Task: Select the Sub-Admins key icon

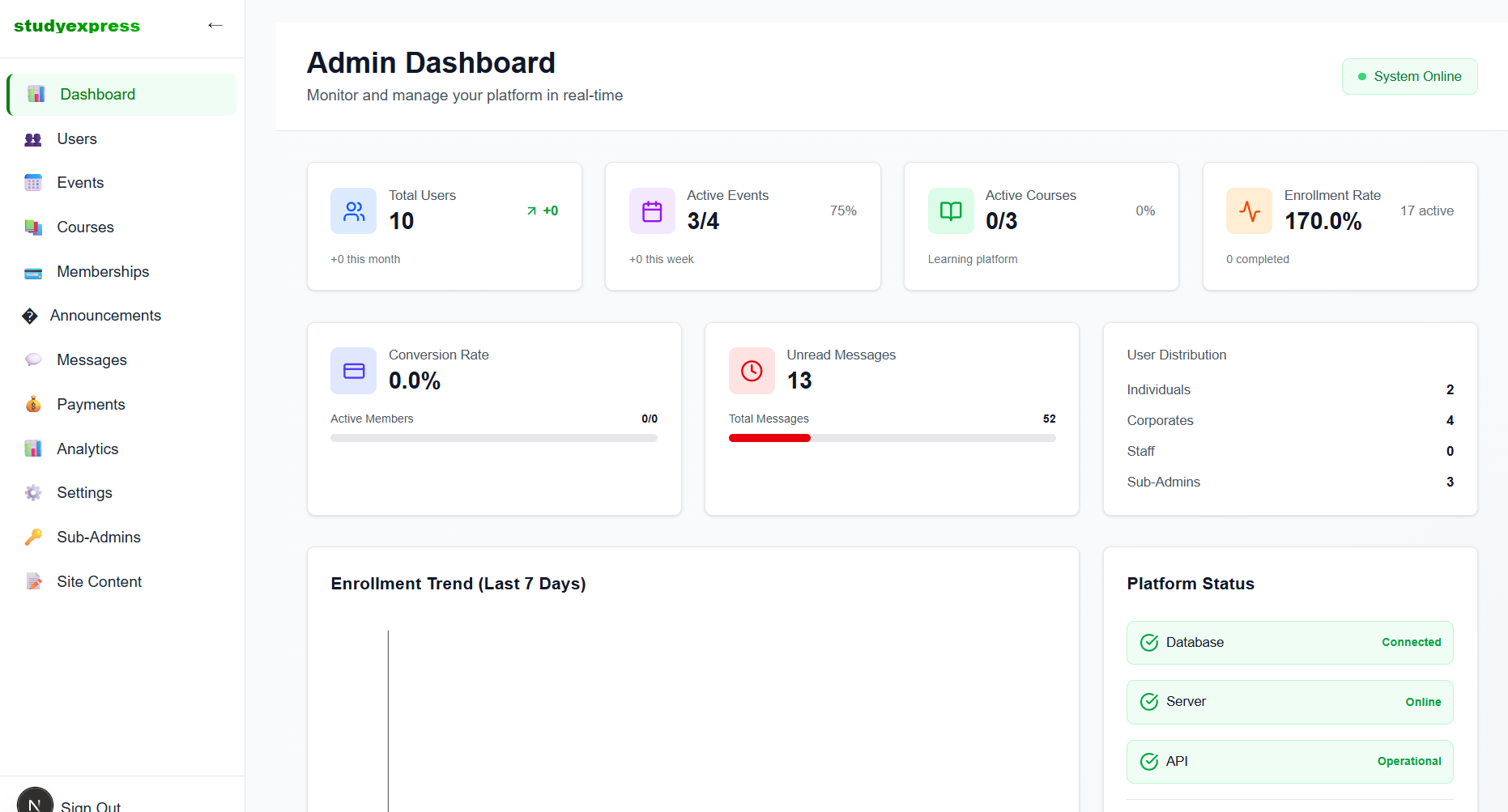Action: pyautogui.click(x=32, y=537)
